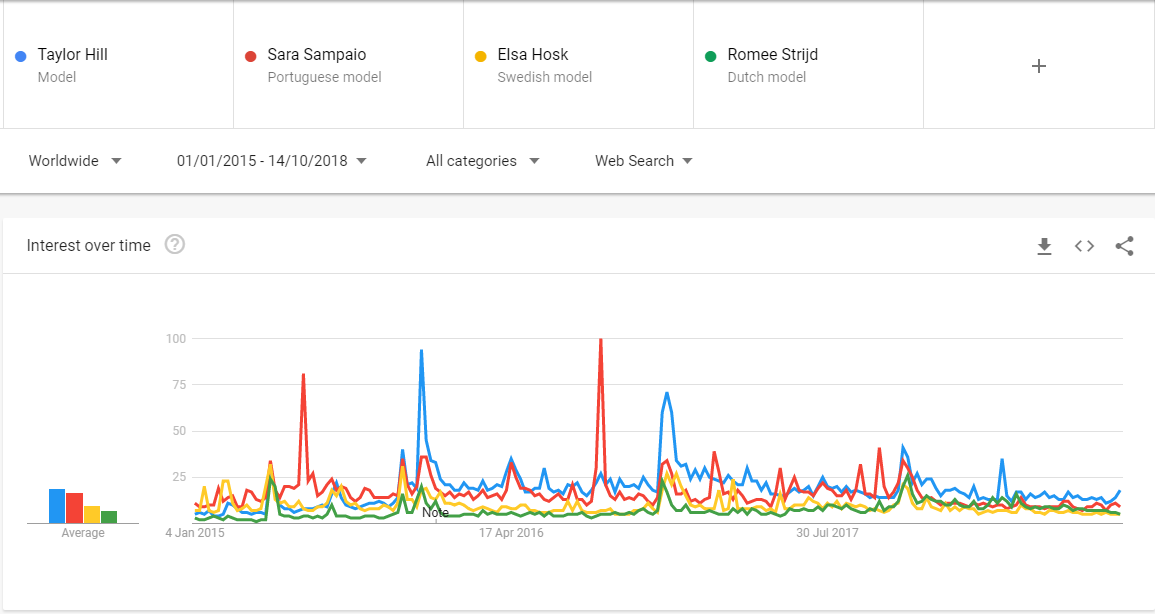Click the yellow Elsa Hosk dot

click(x=481, y=56)
